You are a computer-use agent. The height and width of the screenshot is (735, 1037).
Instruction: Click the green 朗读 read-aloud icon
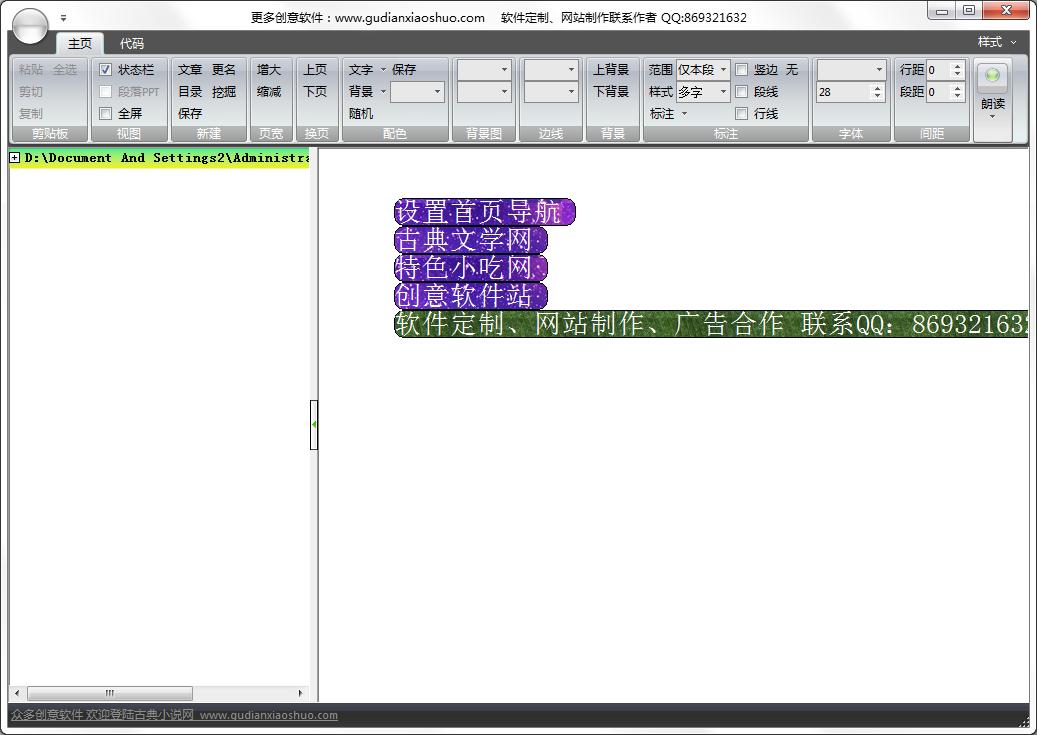992,77
